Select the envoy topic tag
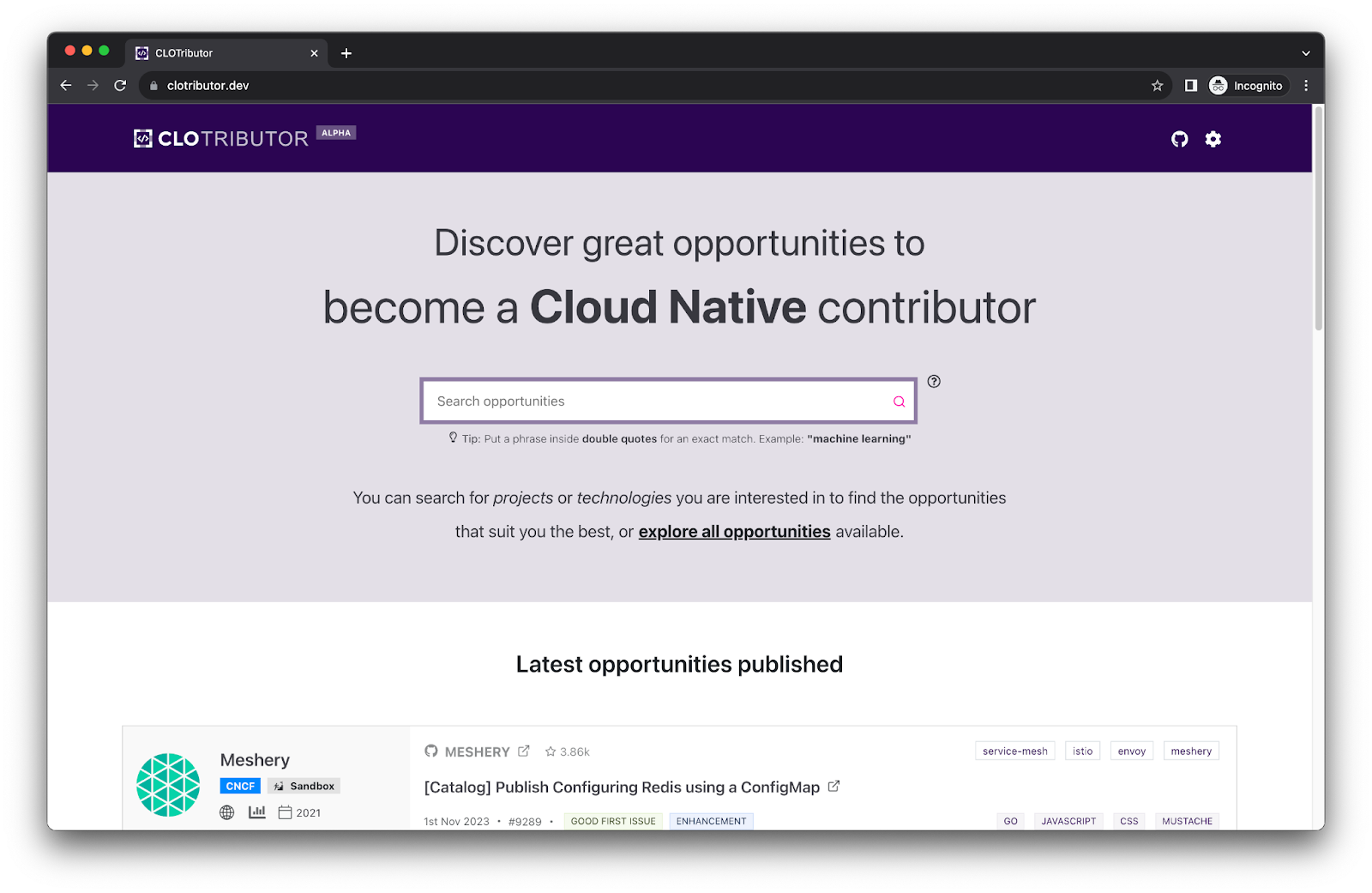1372x893 pixels. (x=1132, y=751)
